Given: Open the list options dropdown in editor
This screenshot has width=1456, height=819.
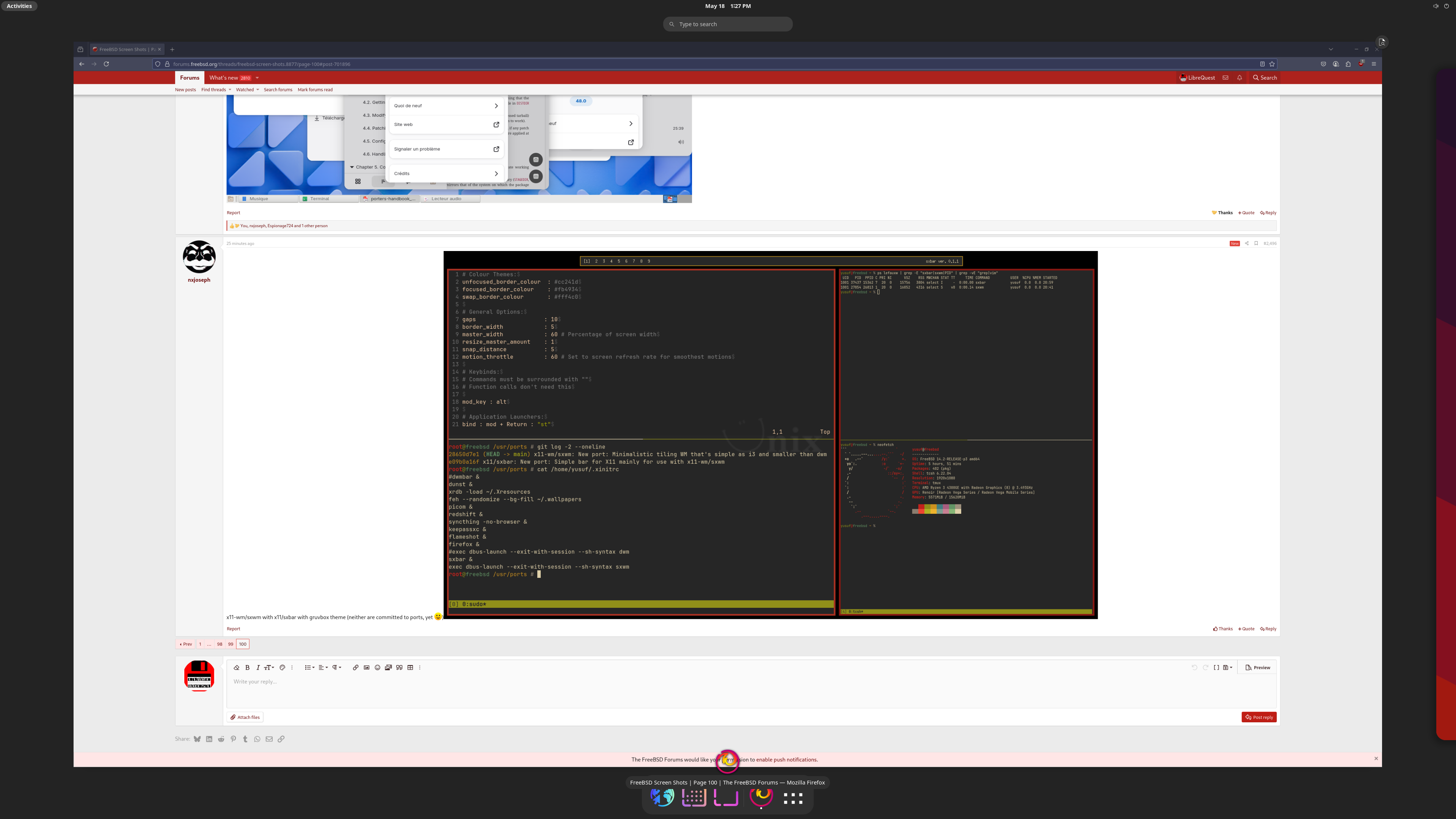Looking at the screenshot, I should pos(309,667).
